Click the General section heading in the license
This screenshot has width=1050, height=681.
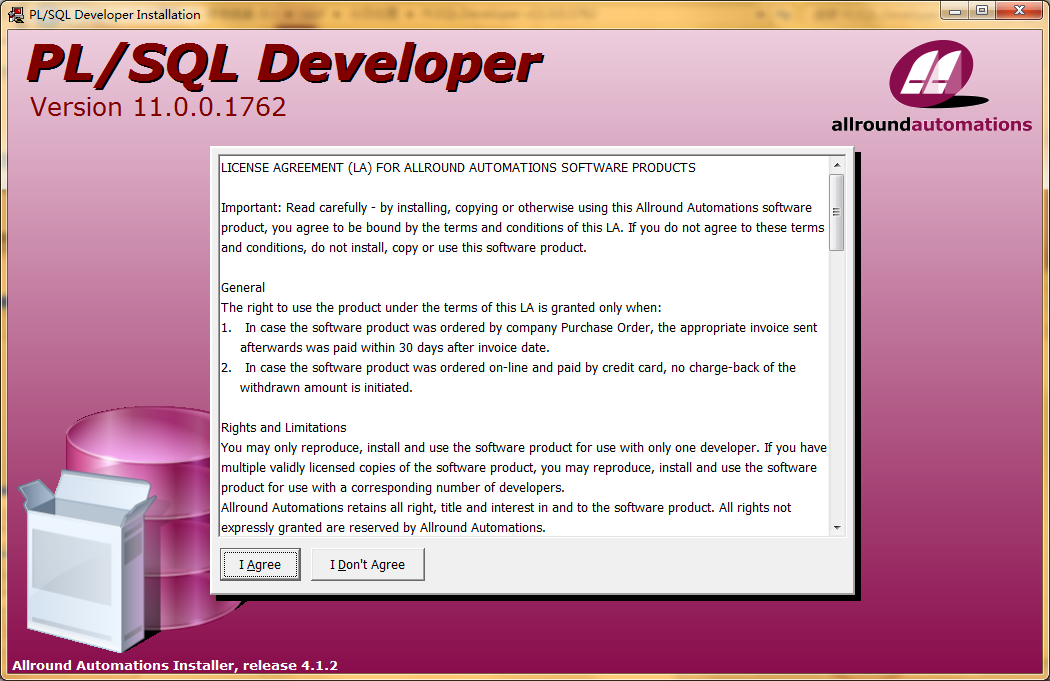tap(243, 287)
